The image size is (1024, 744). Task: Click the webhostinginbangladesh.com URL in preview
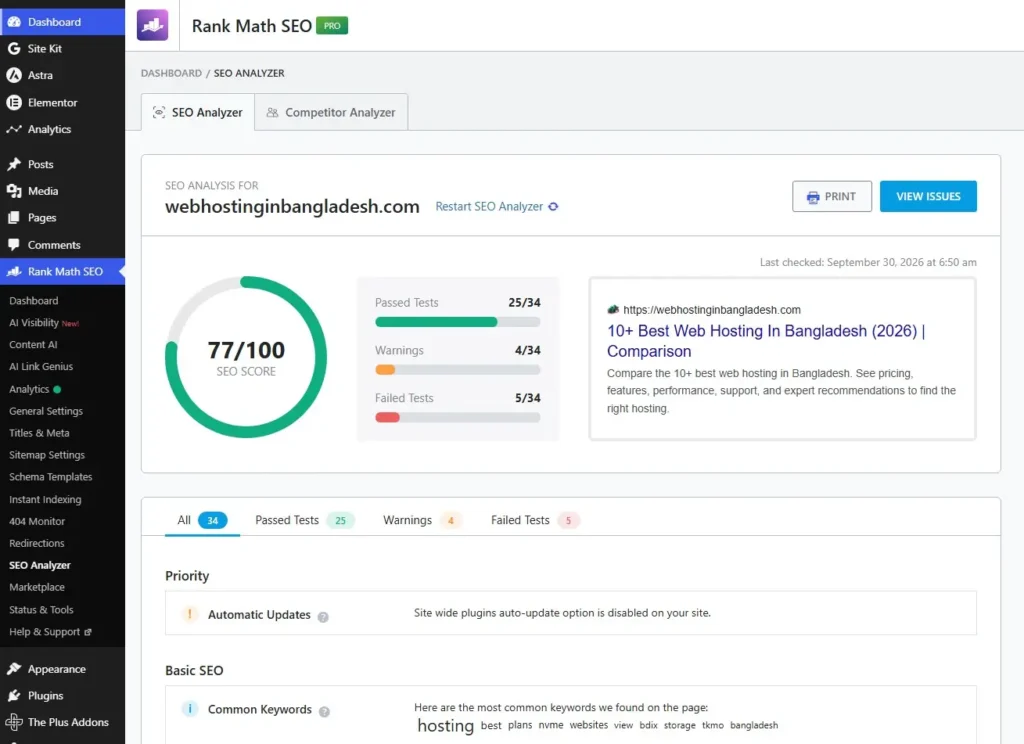tap(712, 310)
